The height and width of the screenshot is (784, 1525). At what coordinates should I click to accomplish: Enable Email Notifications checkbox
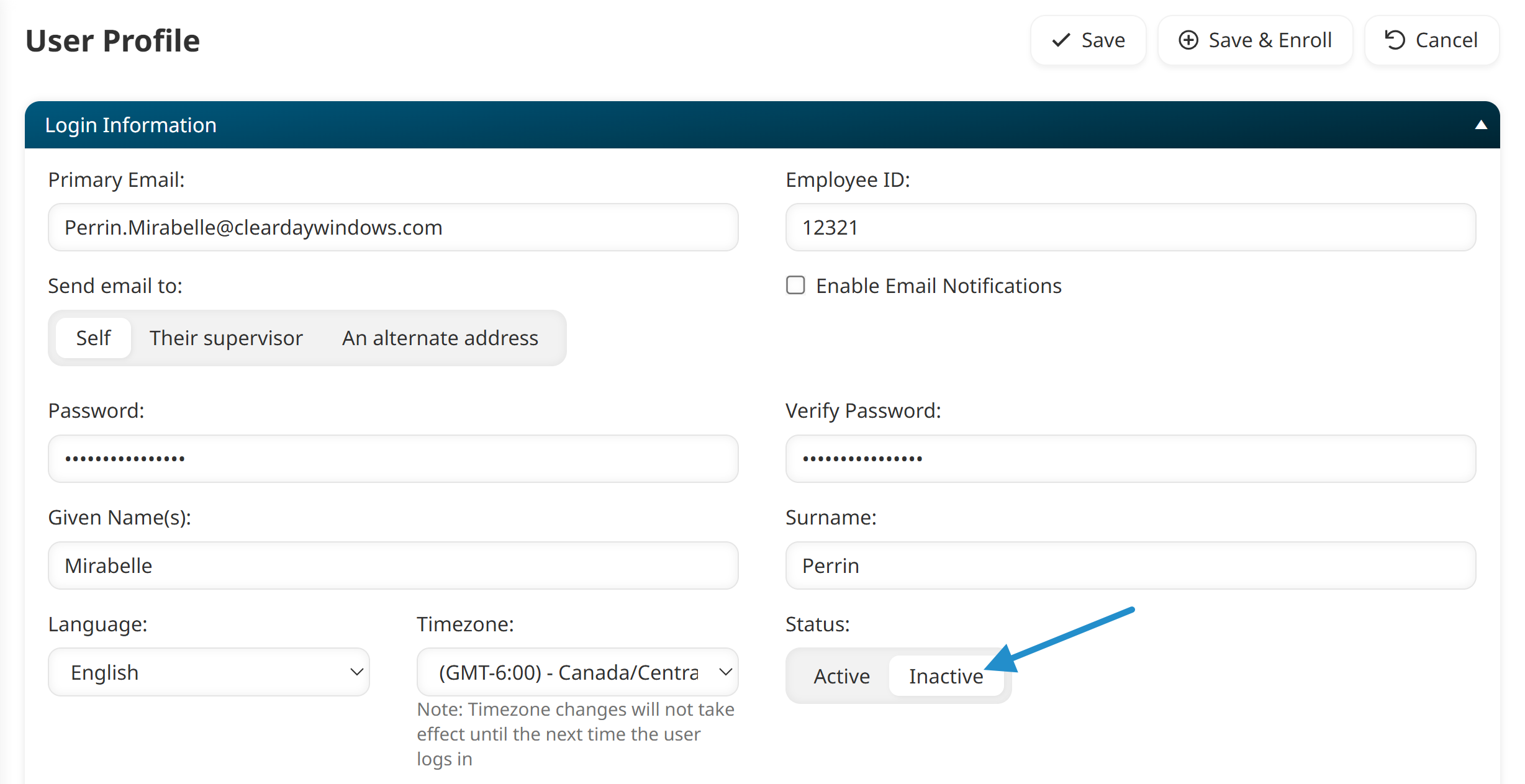coord(795,286)
